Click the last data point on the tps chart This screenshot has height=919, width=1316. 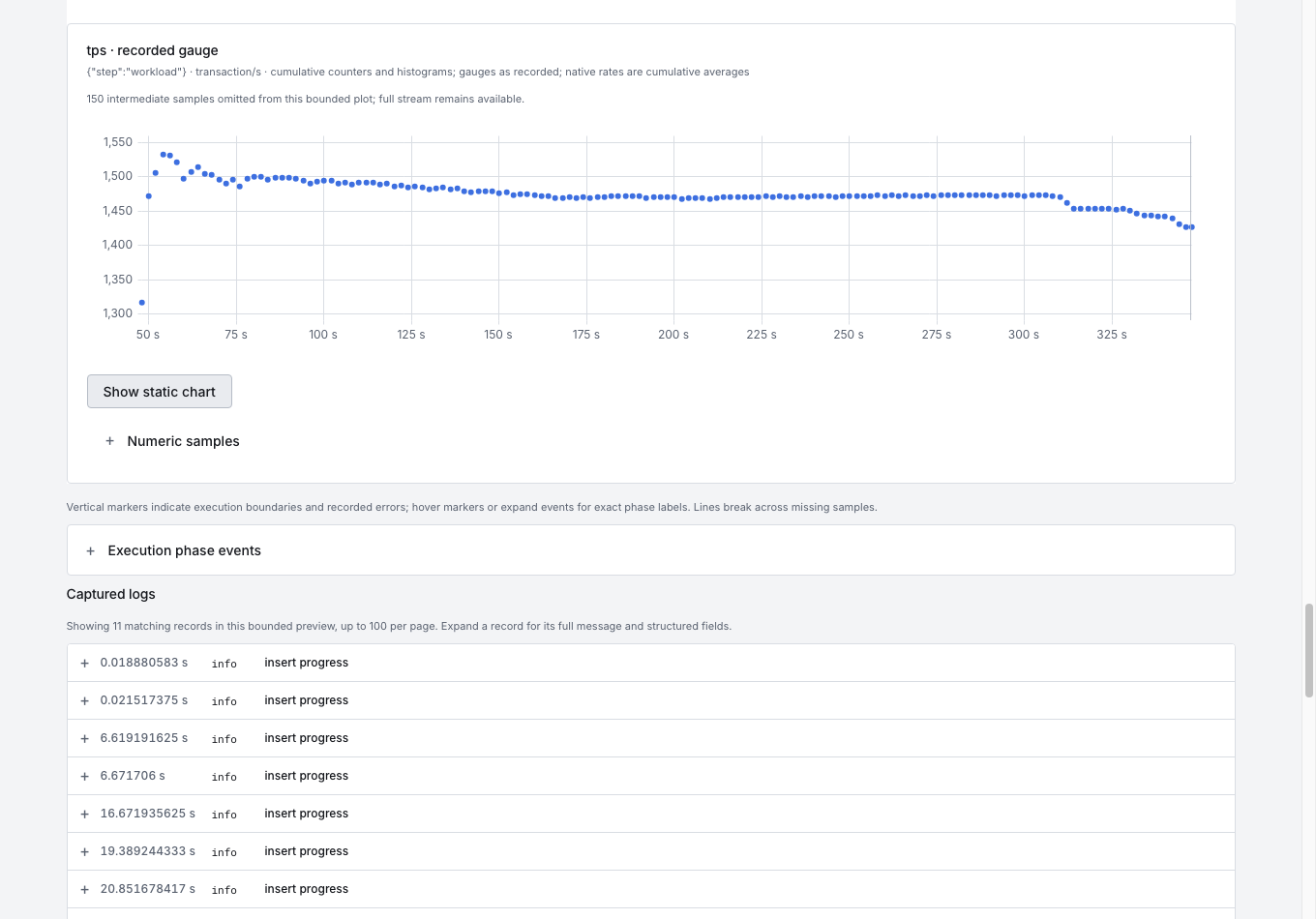pos(1192,227)
